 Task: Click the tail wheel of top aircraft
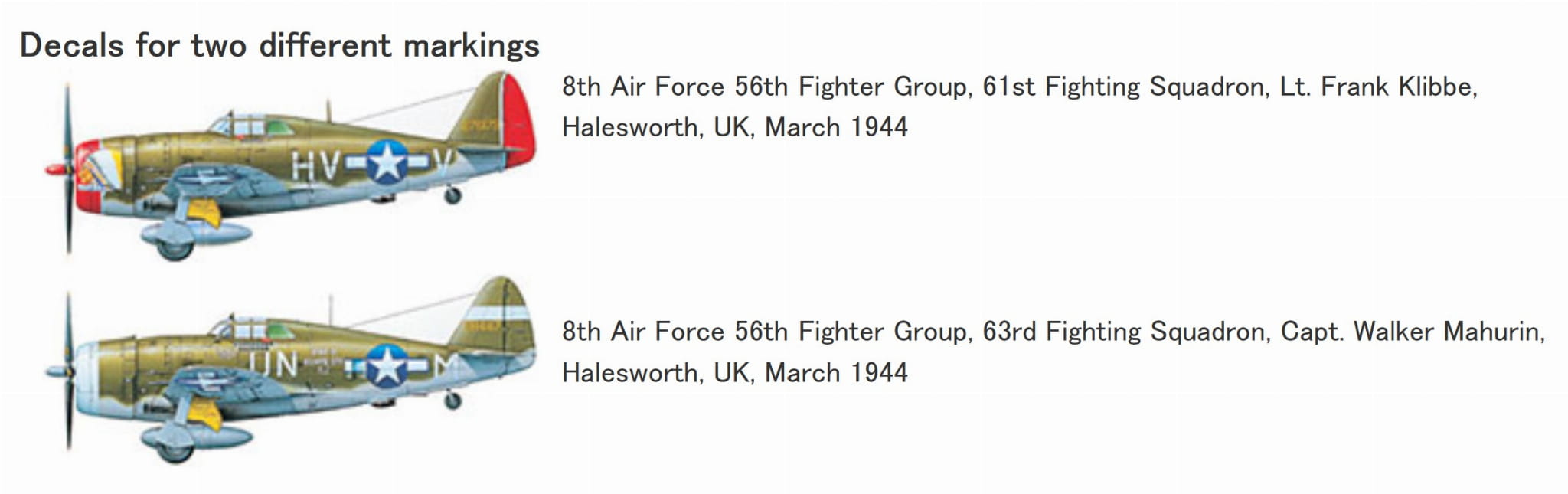pos(452,196)
